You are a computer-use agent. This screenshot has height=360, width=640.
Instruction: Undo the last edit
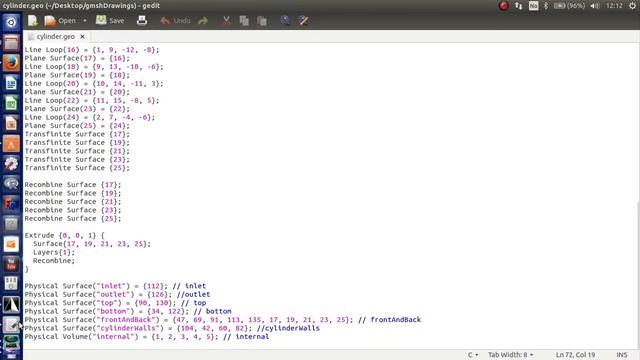click(x=175, y=20)
